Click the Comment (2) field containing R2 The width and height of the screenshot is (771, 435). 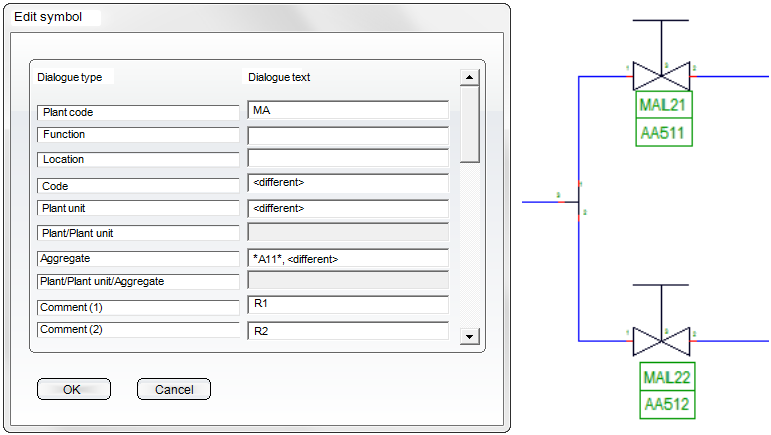pyautogui.click(x=347, y=330)
